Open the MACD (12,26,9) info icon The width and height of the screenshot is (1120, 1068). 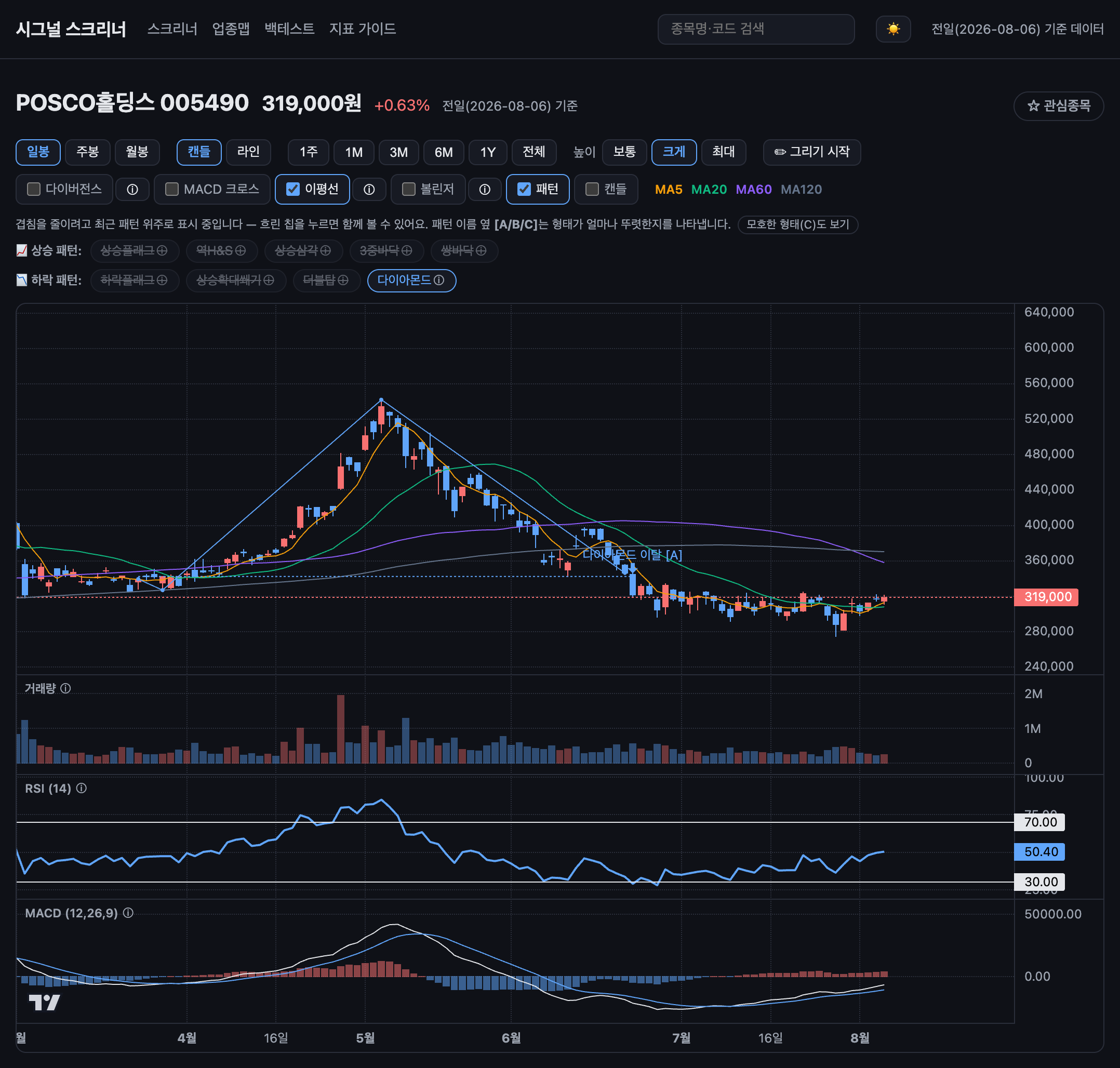click(x=128, y=913)
